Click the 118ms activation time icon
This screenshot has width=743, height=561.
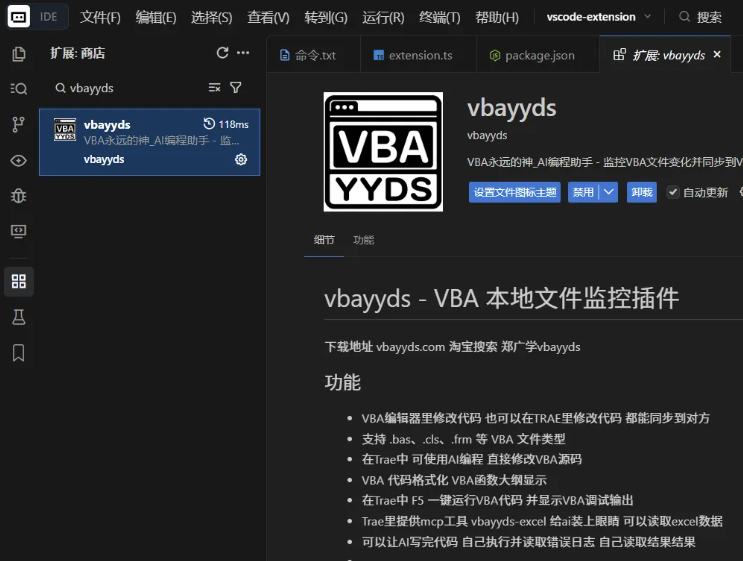(209, 124)
